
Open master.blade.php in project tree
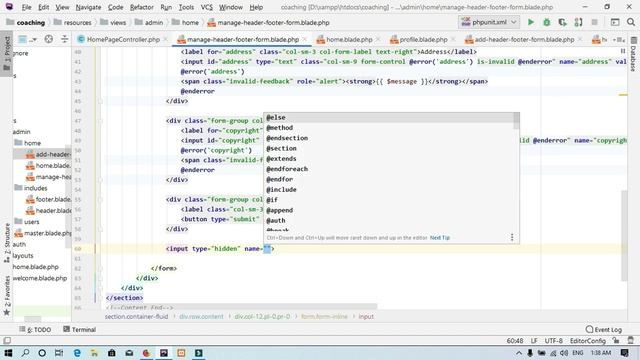[x=42, y=233]
